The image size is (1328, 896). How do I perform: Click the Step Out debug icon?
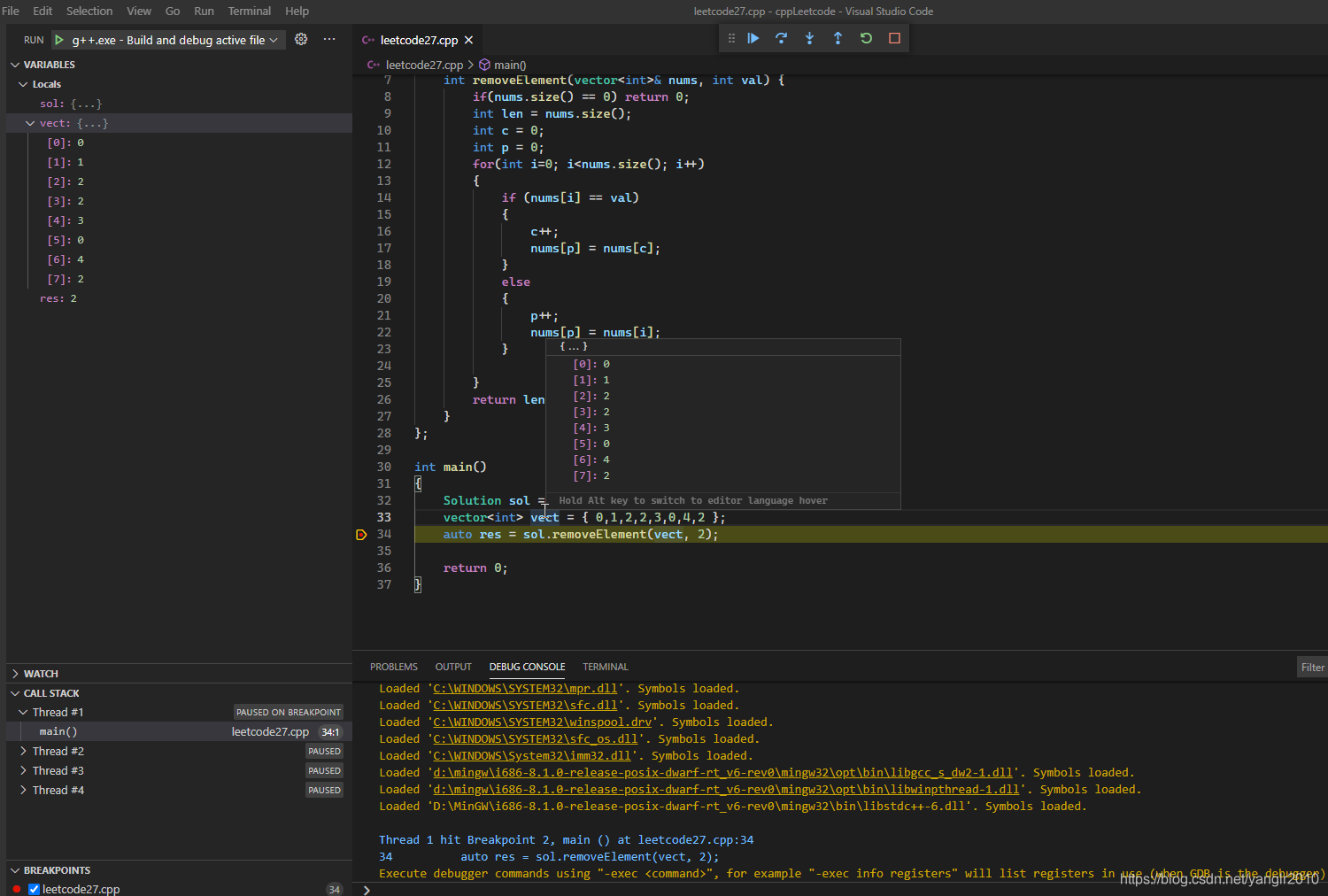coord(838,38)
